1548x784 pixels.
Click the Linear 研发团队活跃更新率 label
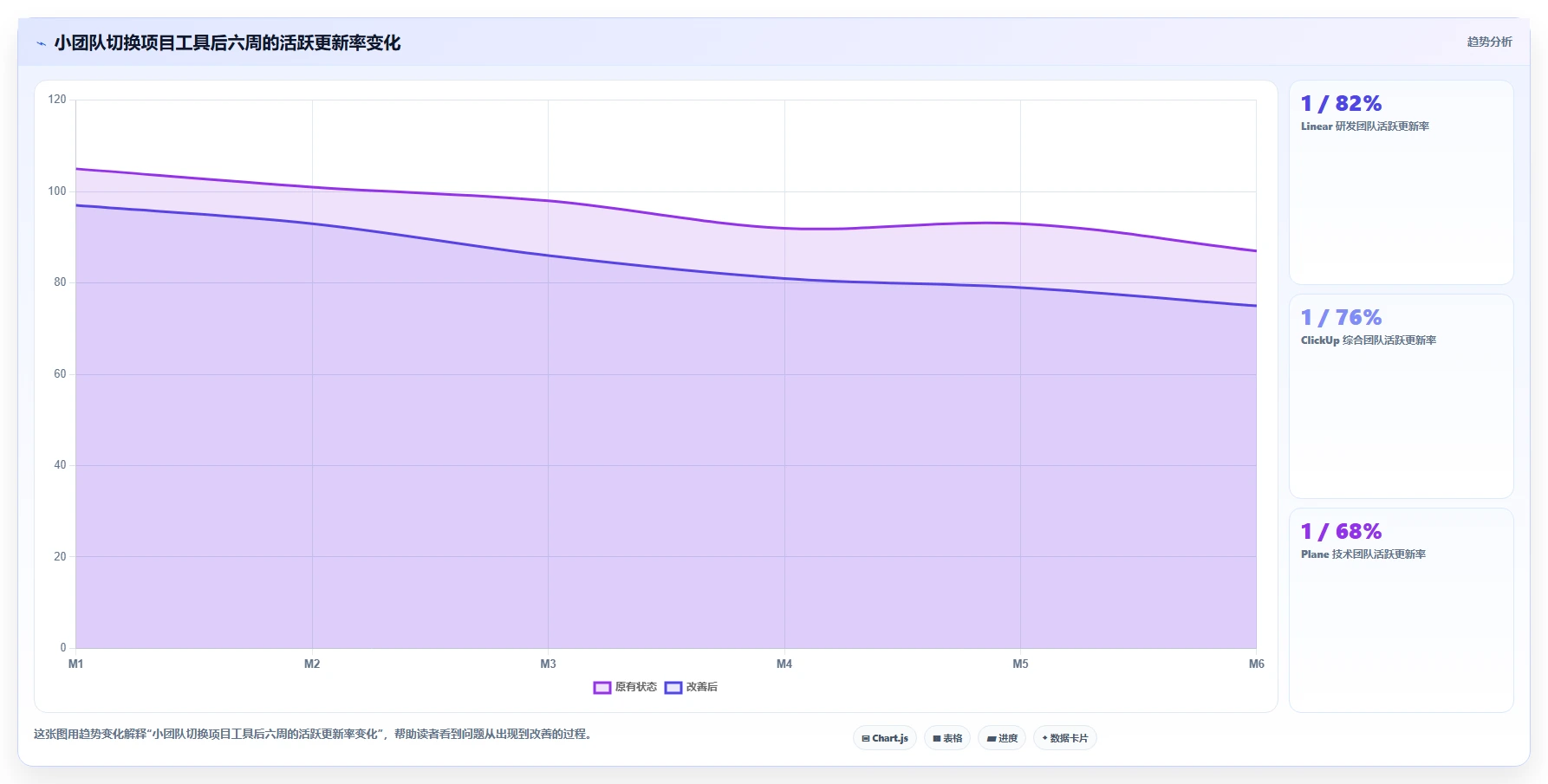pos(1365,126)
